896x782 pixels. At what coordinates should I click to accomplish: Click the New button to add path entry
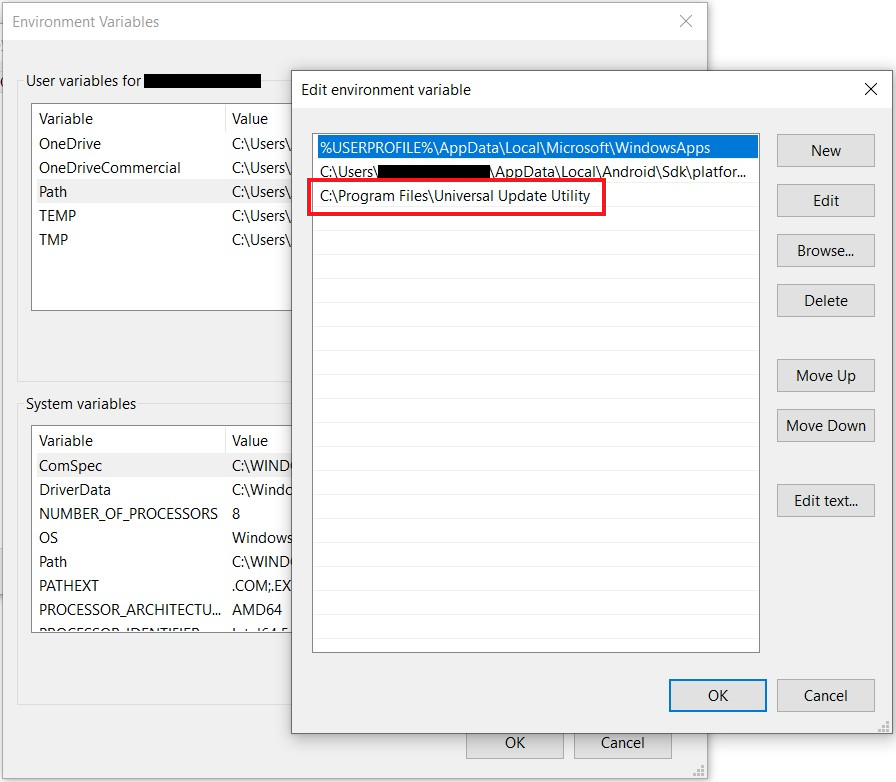point(825,150)
